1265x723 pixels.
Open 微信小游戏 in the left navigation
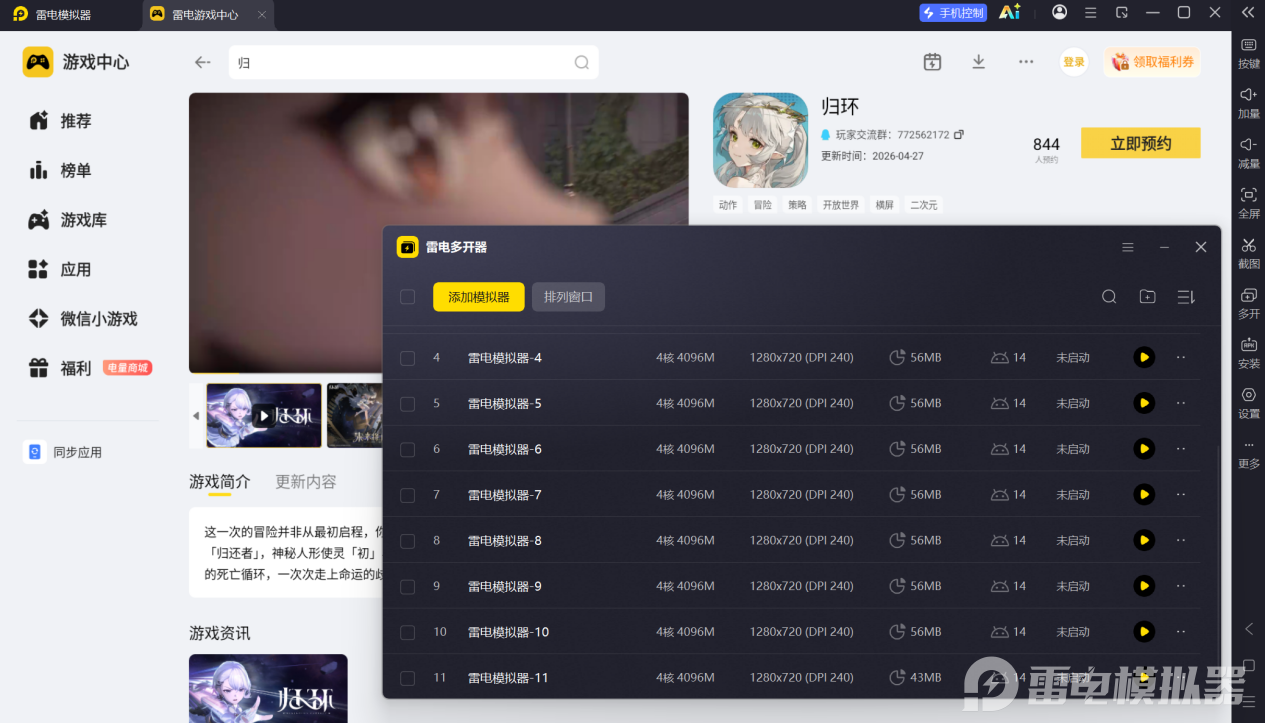click(85, 319)
